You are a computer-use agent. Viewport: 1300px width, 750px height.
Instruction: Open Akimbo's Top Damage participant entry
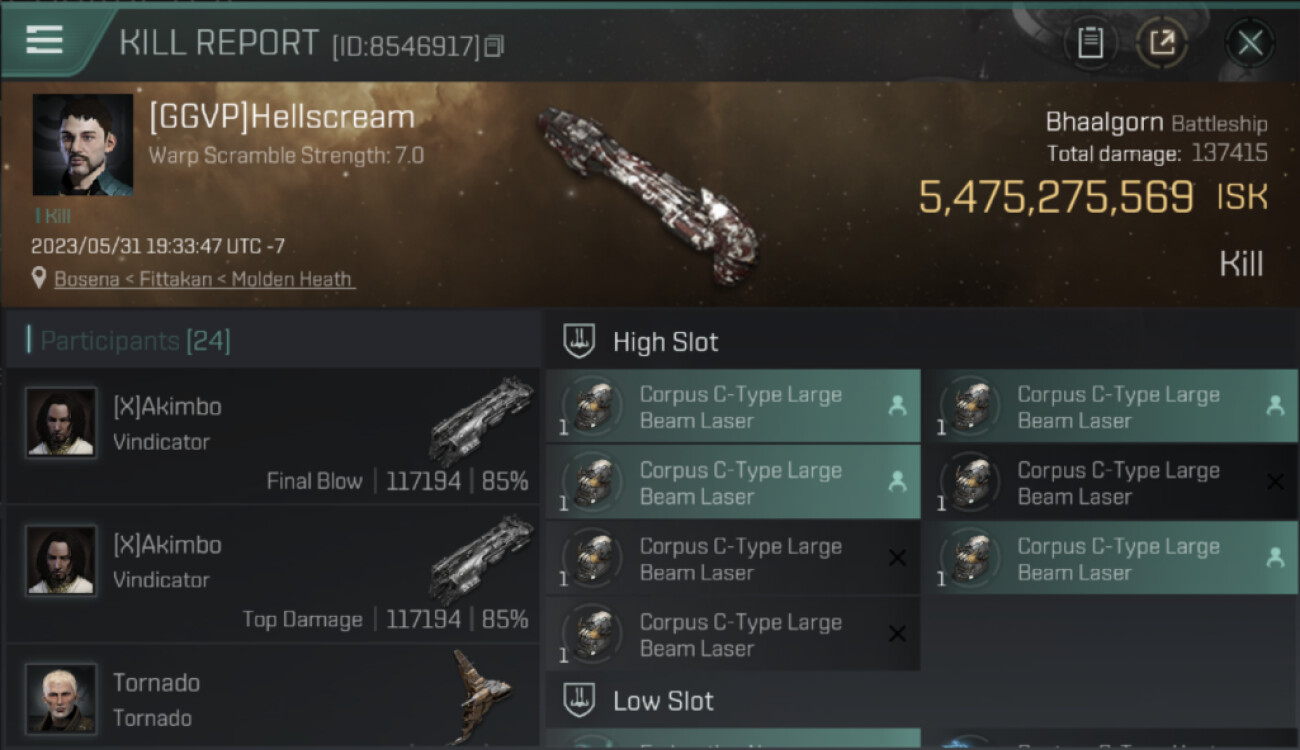coord(272,574)
